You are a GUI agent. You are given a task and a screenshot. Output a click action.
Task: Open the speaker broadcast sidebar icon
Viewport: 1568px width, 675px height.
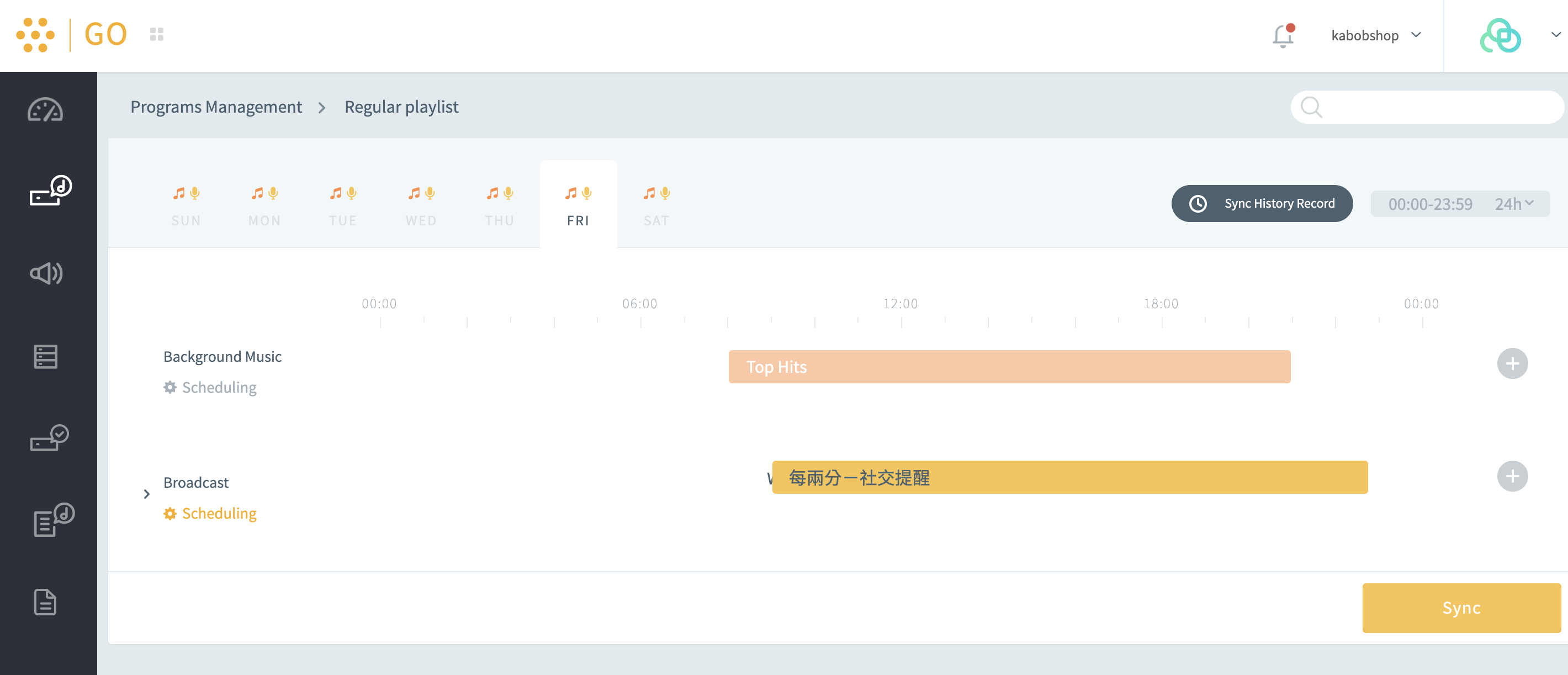46,273
